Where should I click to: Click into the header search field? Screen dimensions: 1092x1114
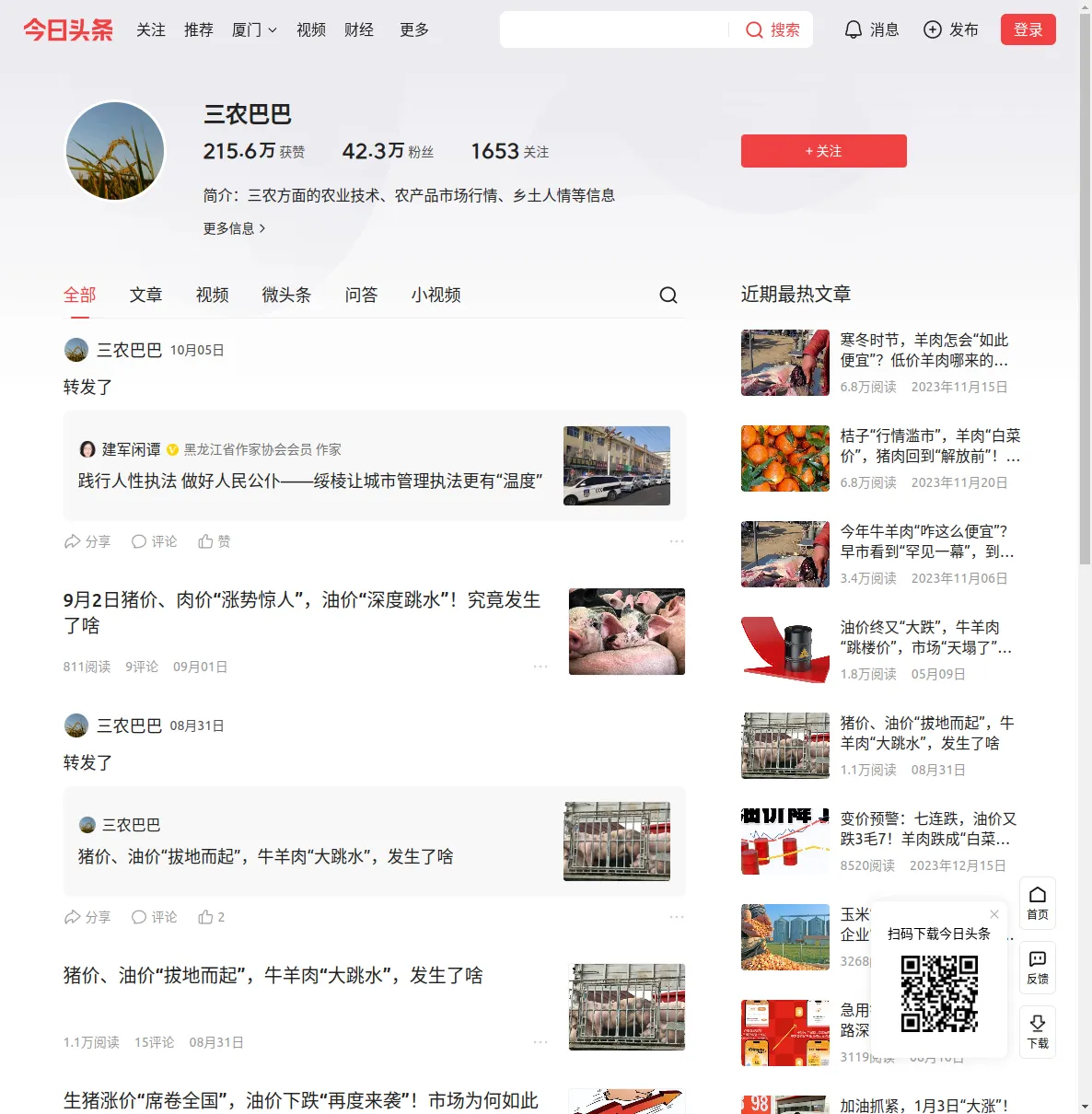(x=615, y=29)
